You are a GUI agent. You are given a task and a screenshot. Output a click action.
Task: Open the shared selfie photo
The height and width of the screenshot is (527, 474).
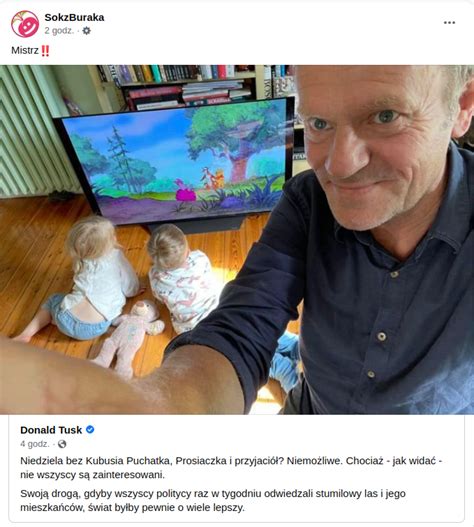point(237,240)
